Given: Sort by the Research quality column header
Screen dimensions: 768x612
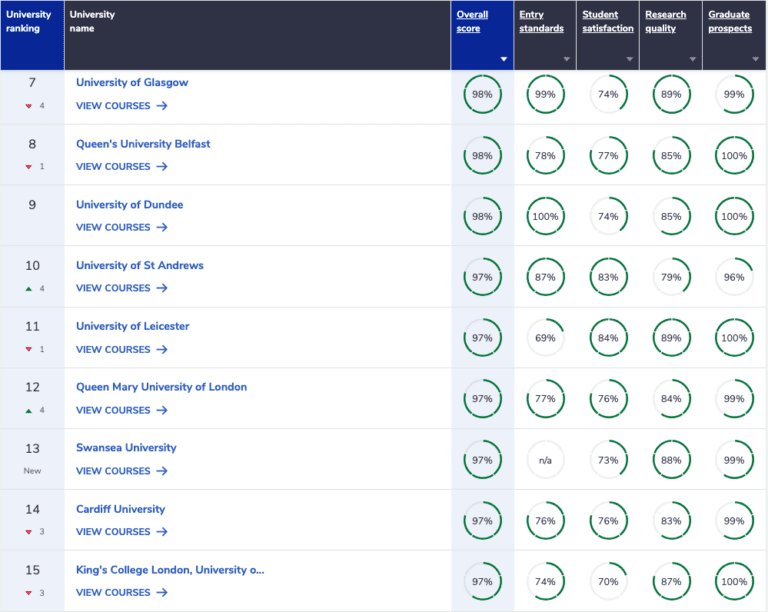Looking at the screenshot, I should (x=665, y=22).
